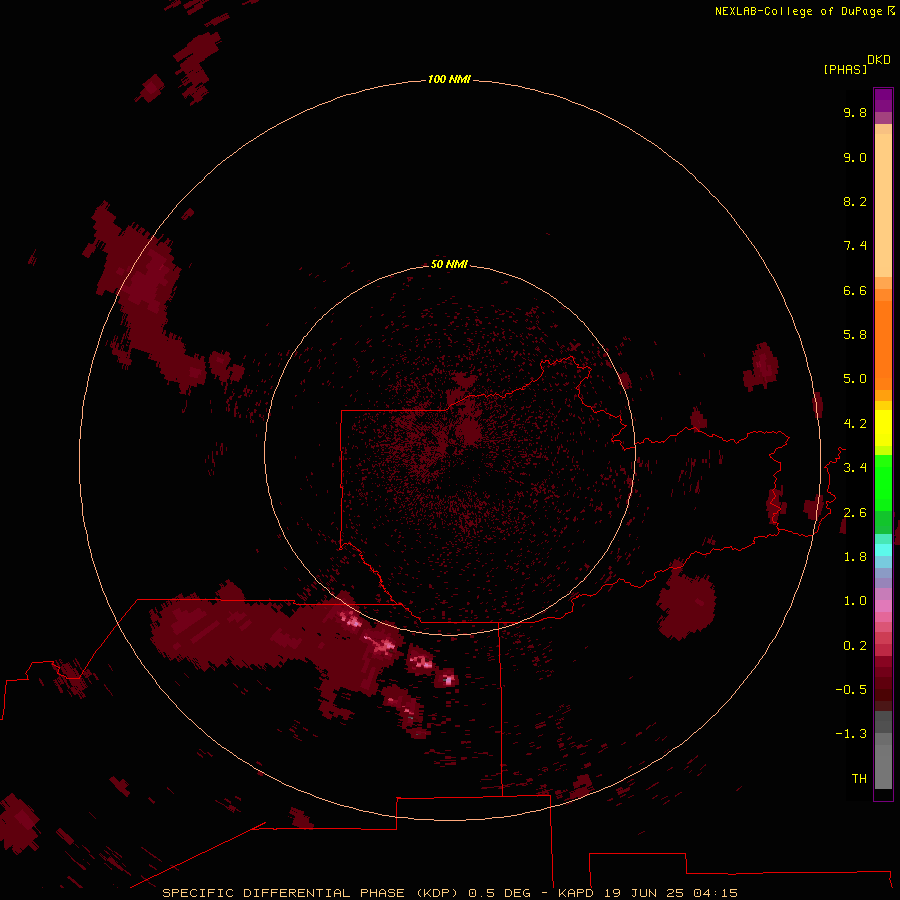The height and width of the screenshot is (900, 900).
Task: Click the 9.0 value on color scale
Action: coord(855,157)
